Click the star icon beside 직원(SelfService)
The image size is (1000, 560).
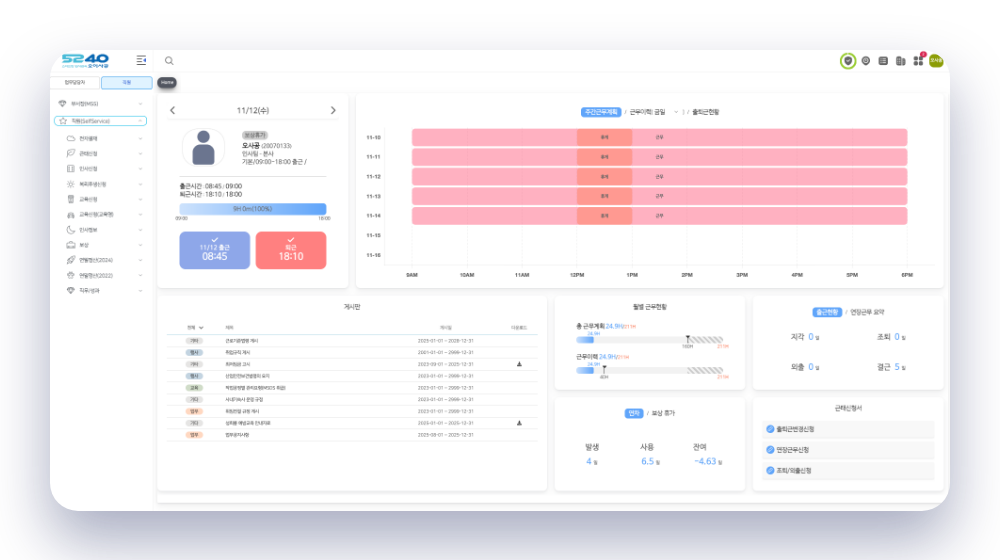62,121
